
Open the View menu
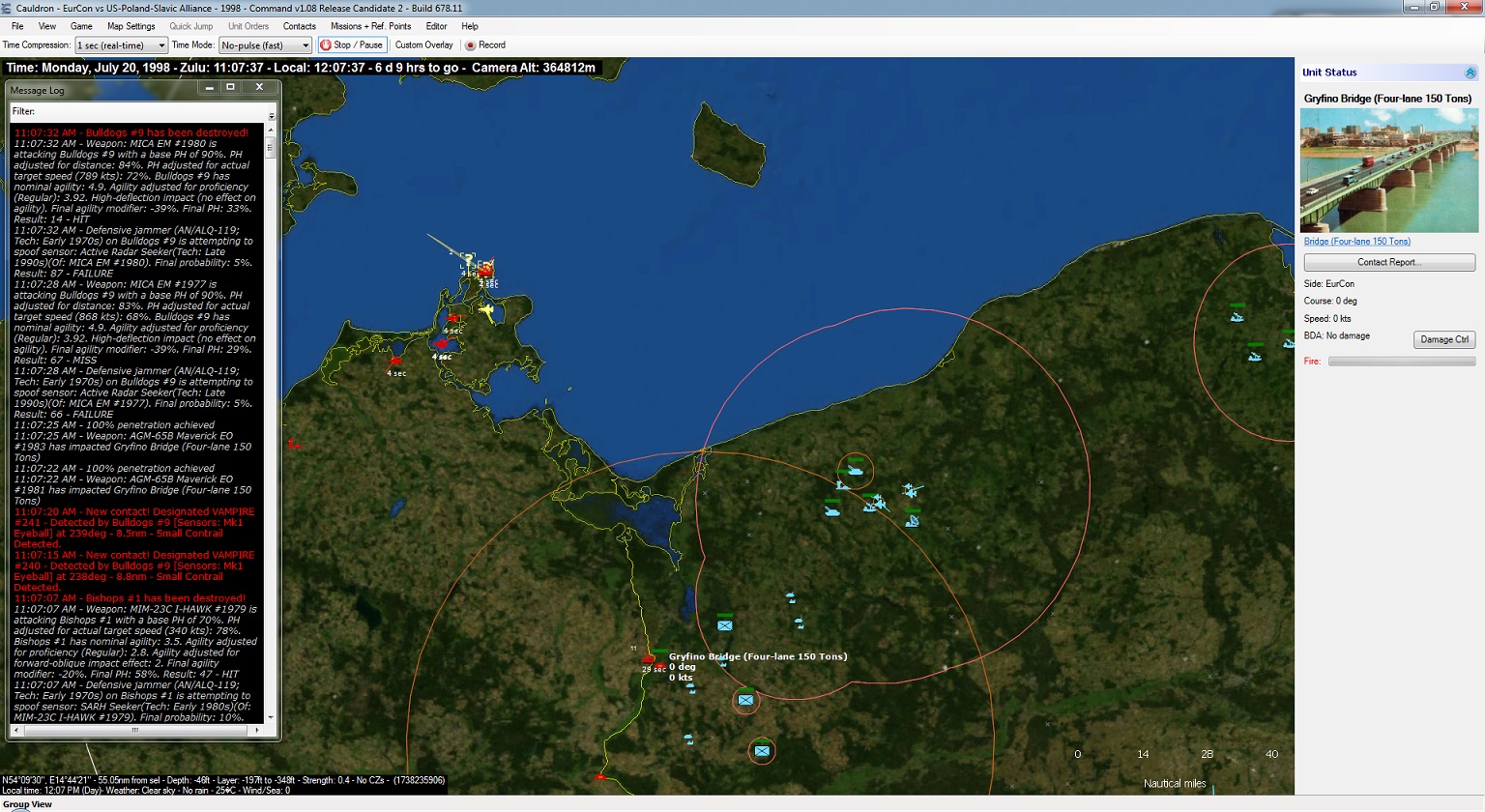46,26
